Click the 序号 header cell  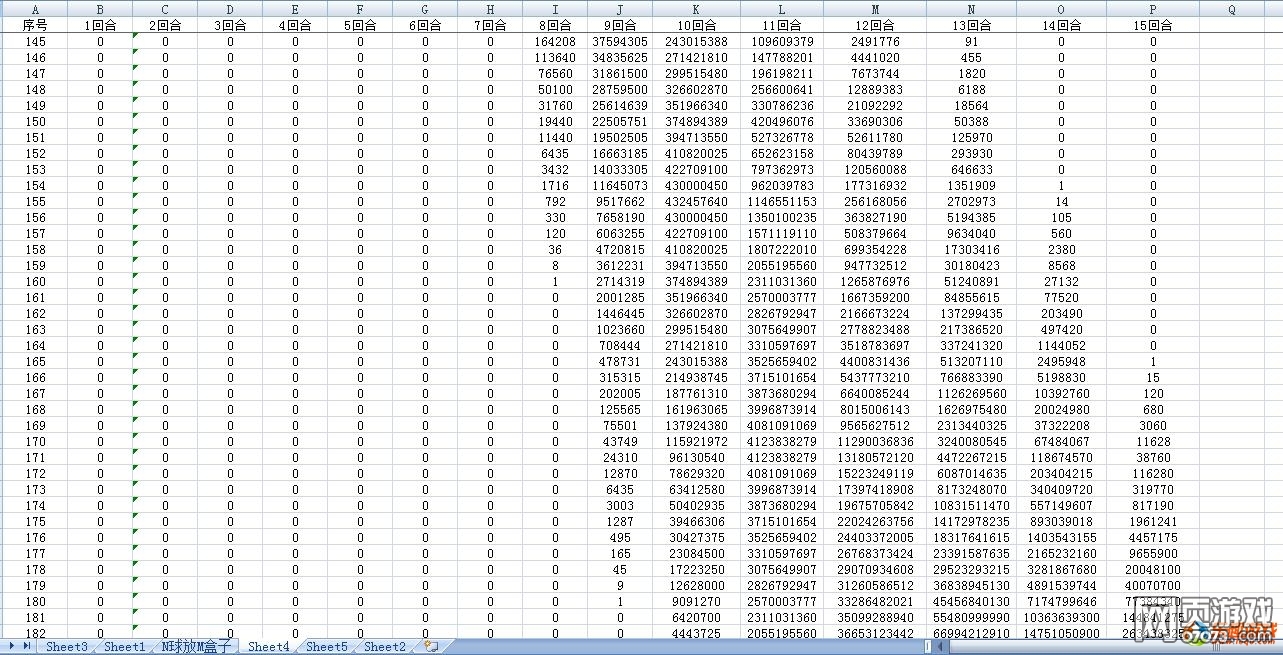click(x=35, y=25)
